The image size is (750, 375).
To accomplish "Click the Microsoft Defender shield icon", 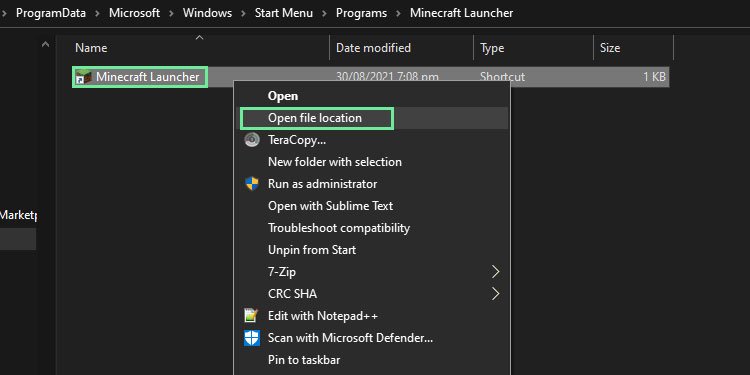I will pyautogui.click(x=252, y=338).
